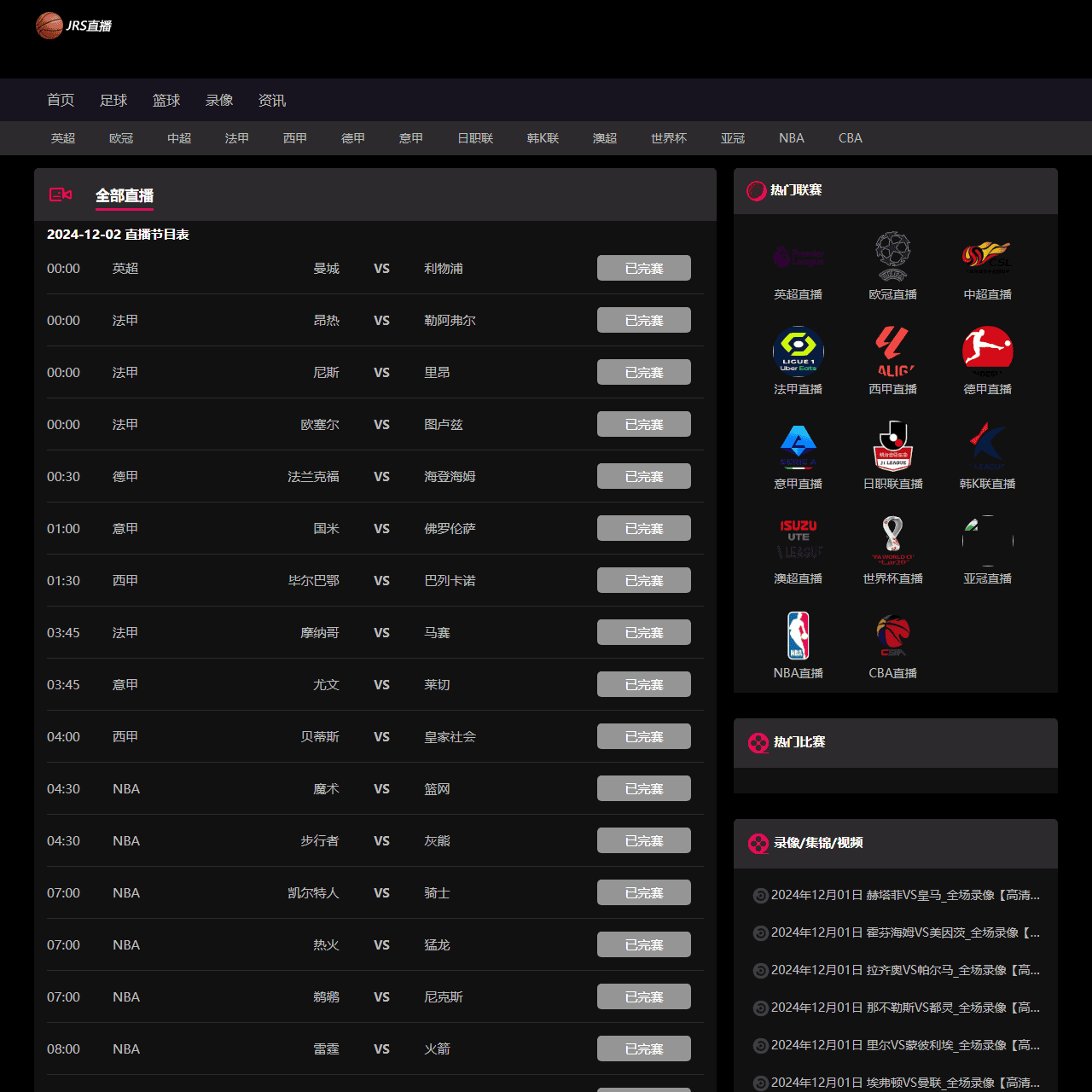
Task: Click 已完赛 button for 国米 VS 佛罗伦萨
Action: 644,528
